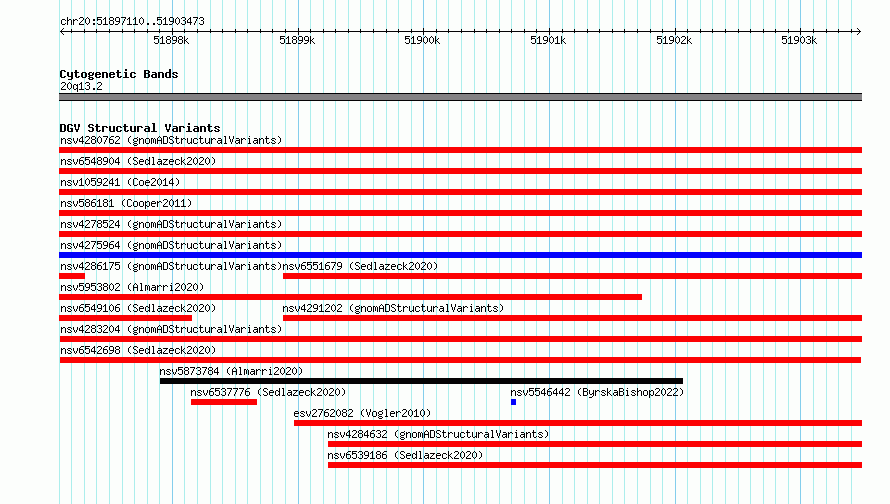
Task: Click the red bar under nsv4284632
Action: [595, 444]
